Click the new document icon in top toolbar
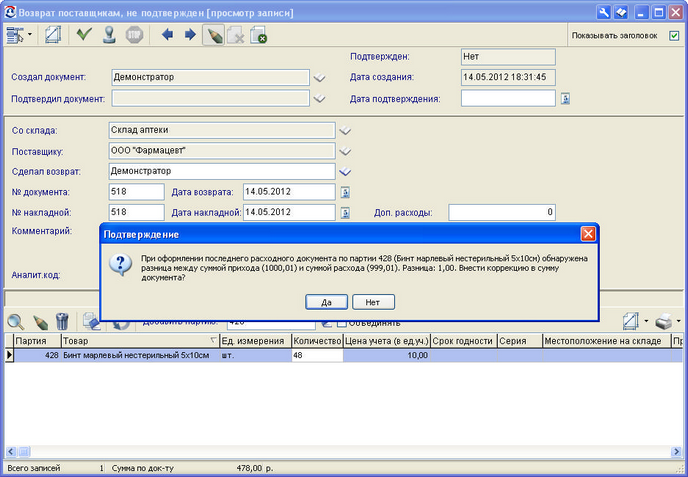This screenshot has width=688, height=477. (53, 35)
